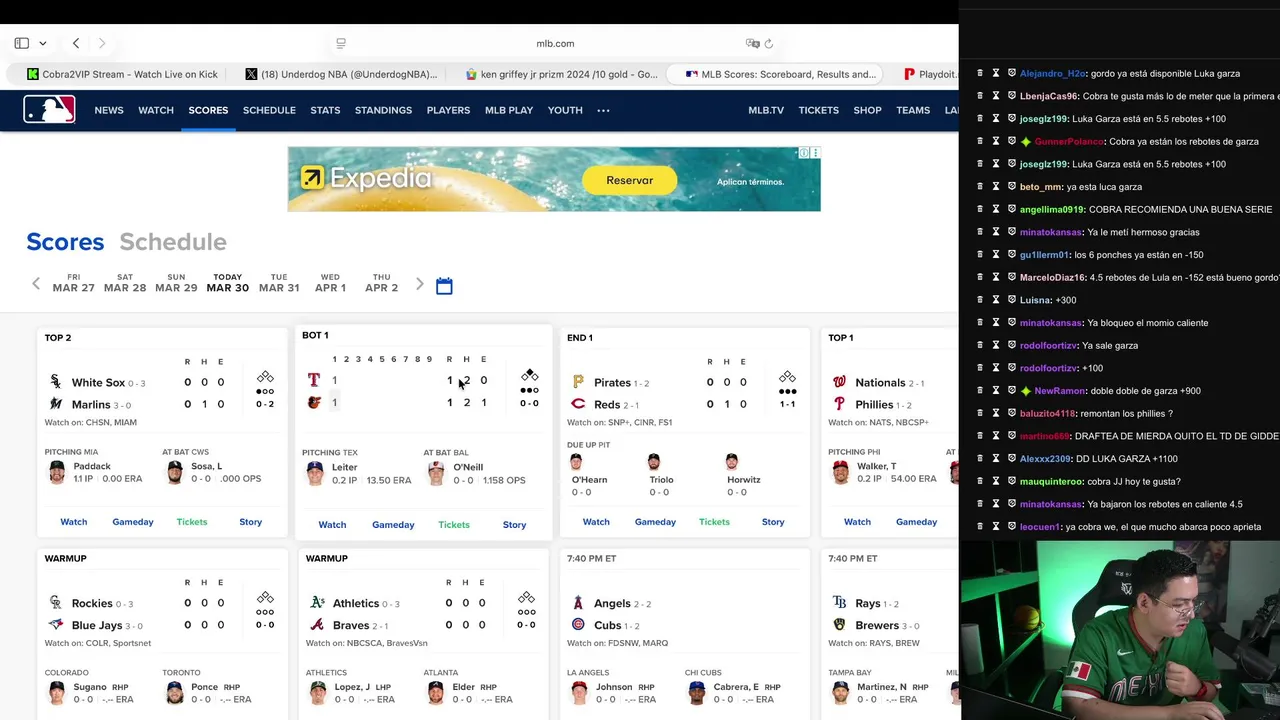Open the Story link for White Sox–Marlins
The height and width of the screenshot is (720, 1280).
251,522
